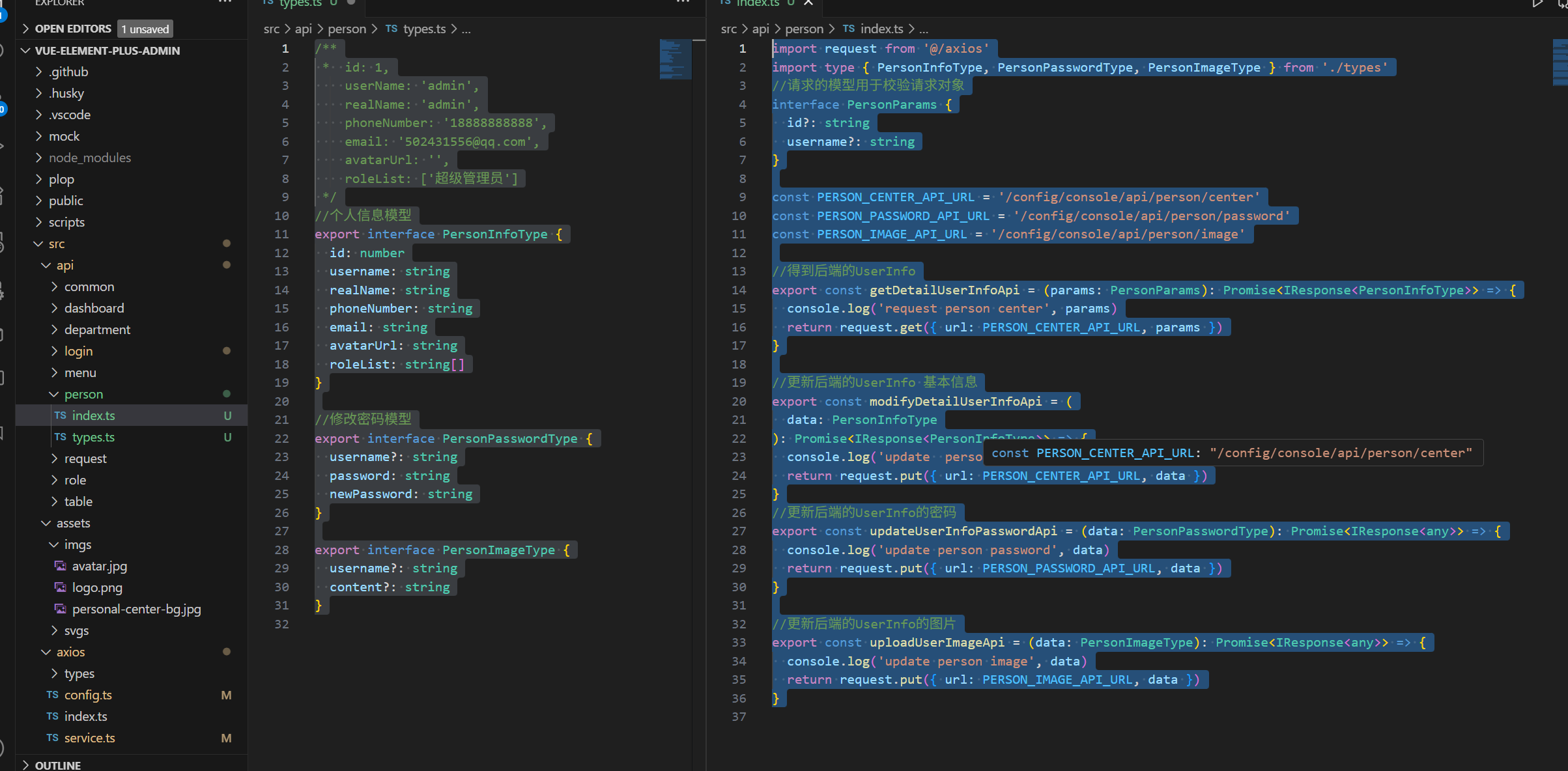The image size is (1568, 771).
Task: Collapse the imgs folder
Action: 54,544
